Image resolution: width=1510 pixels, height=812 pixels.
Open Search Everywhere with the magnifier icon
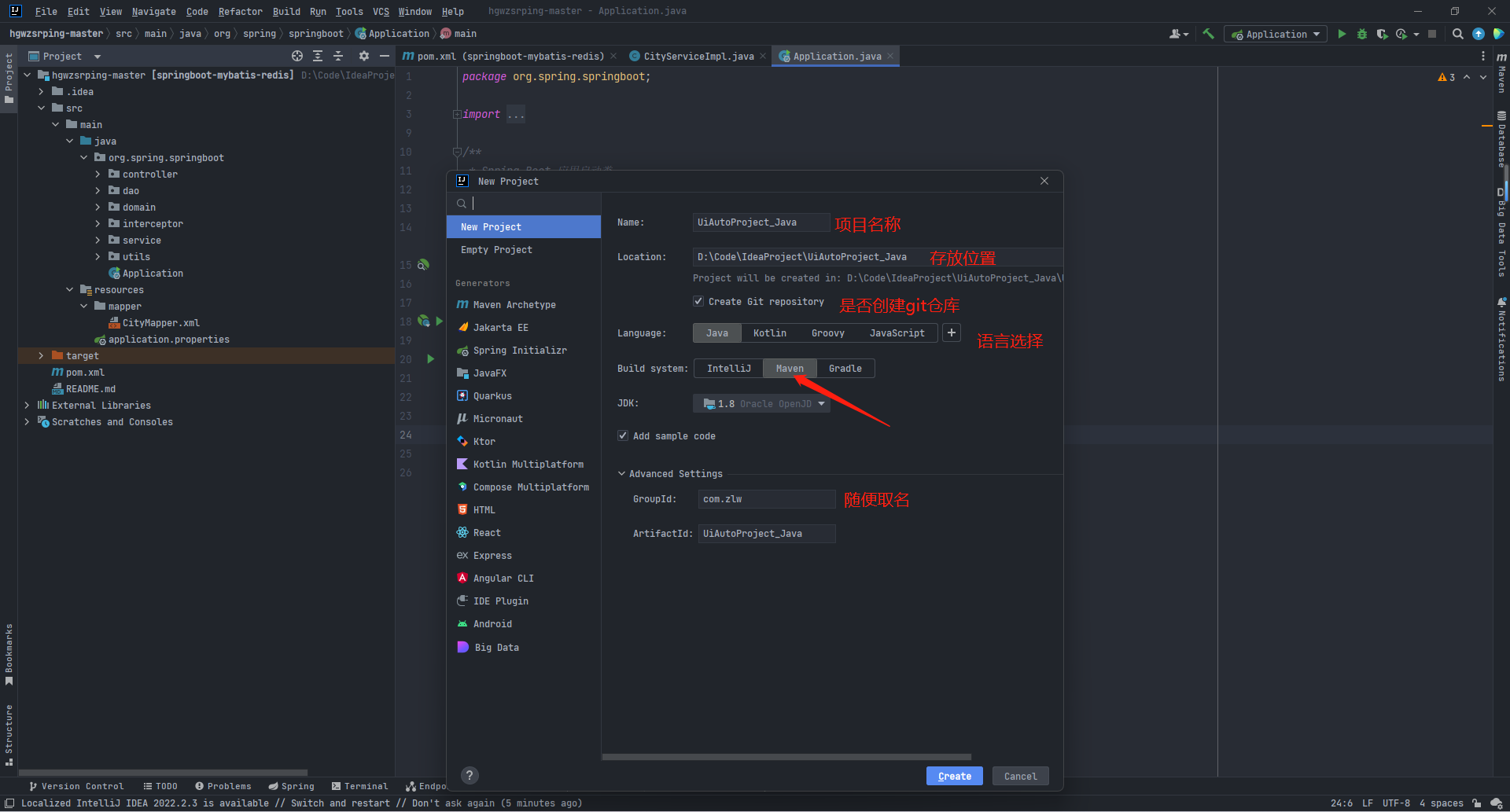click(1458, 34)
